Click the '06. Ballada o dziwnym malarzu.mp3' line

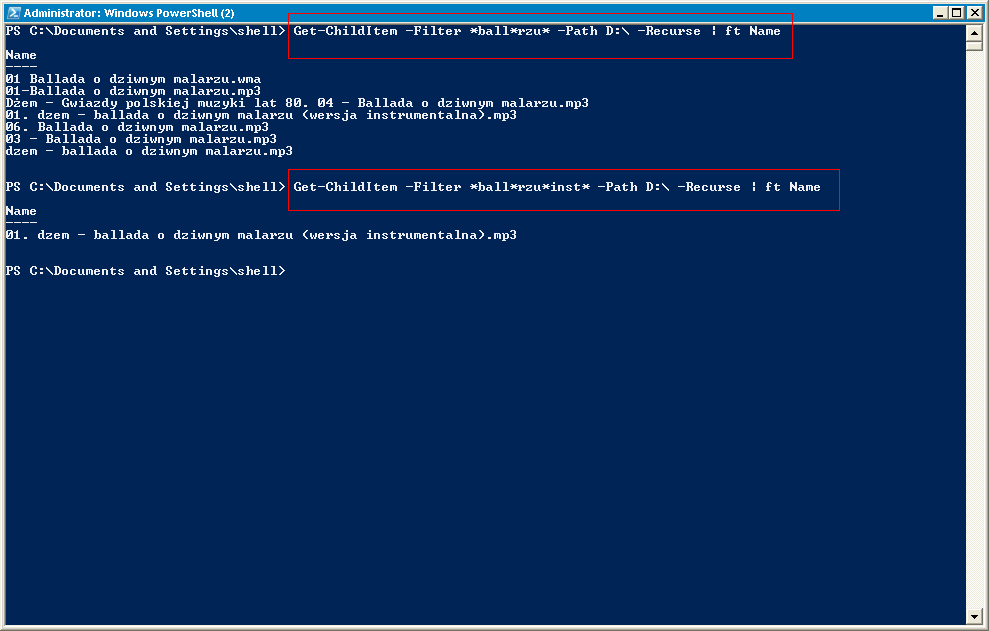coord(137,127)
